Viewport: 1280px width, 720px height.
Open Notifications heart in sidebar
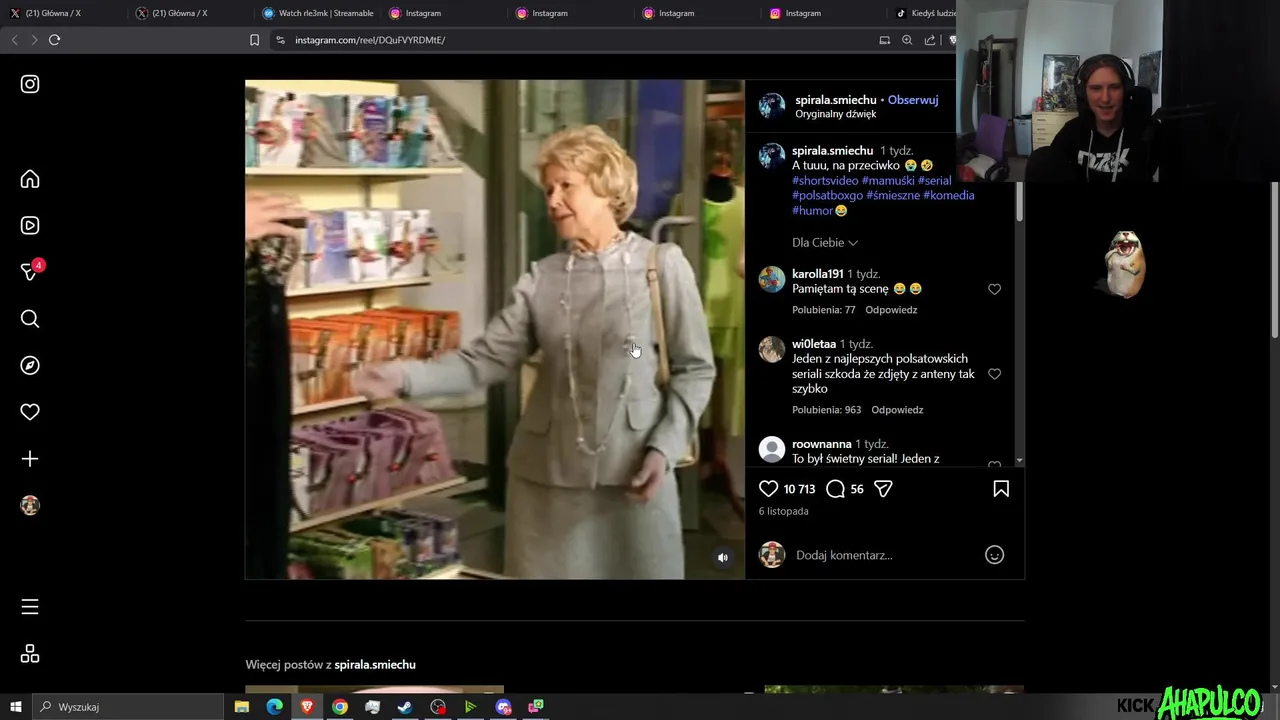[x=30, y=412]
